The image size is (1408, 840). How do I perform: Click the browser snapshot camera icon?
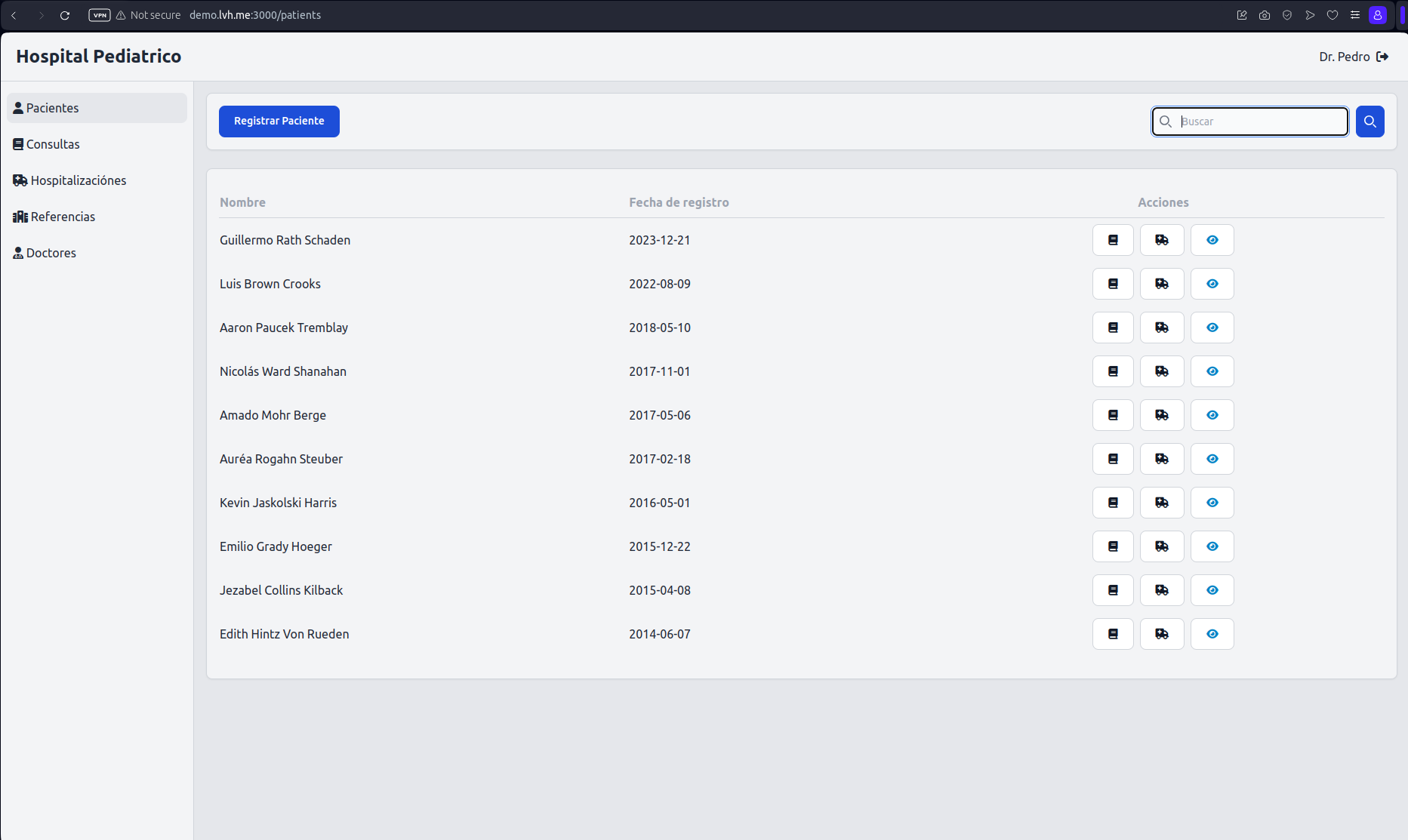coord(1265,15)
